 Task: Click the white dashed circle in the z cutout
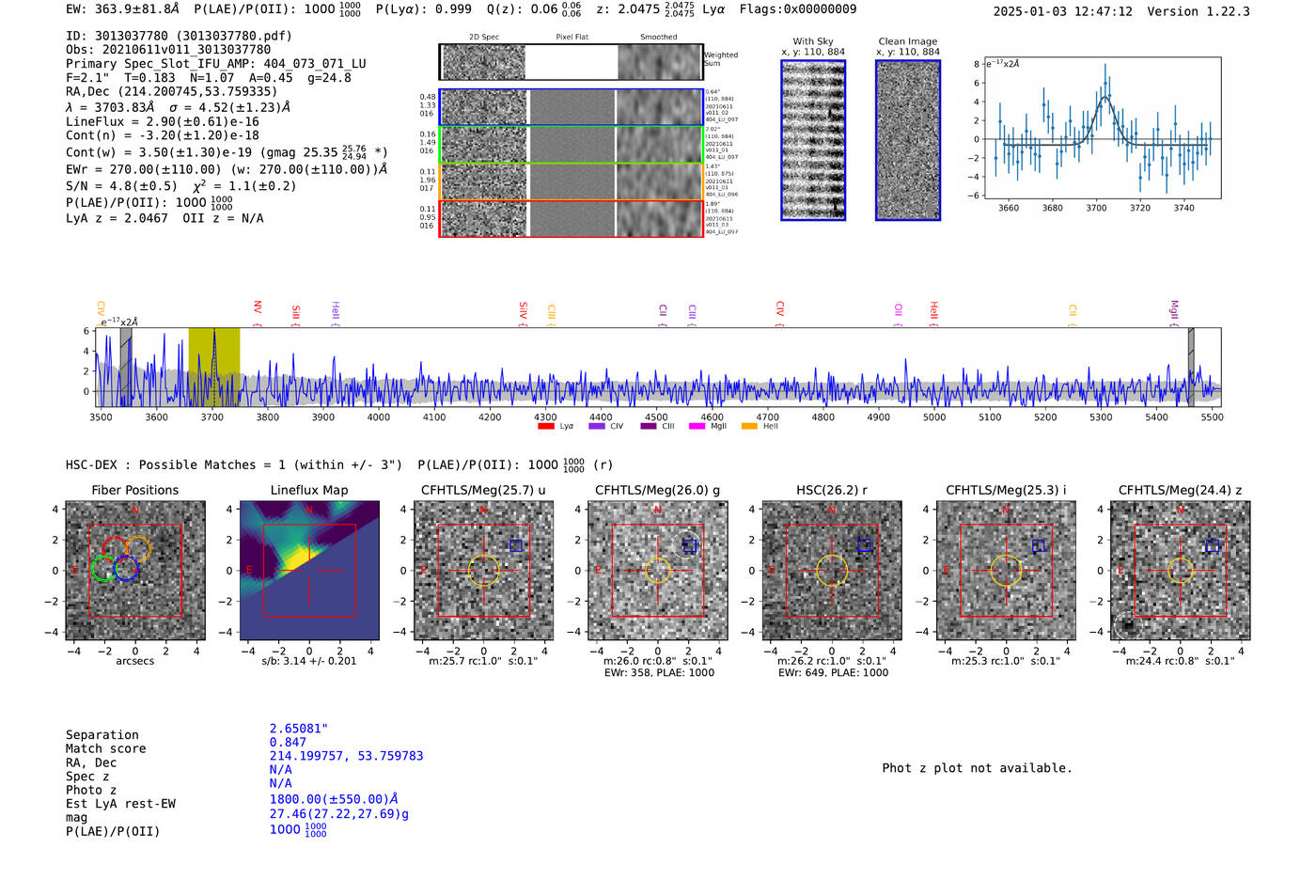pyautogui.click(x=1127, y=624)
